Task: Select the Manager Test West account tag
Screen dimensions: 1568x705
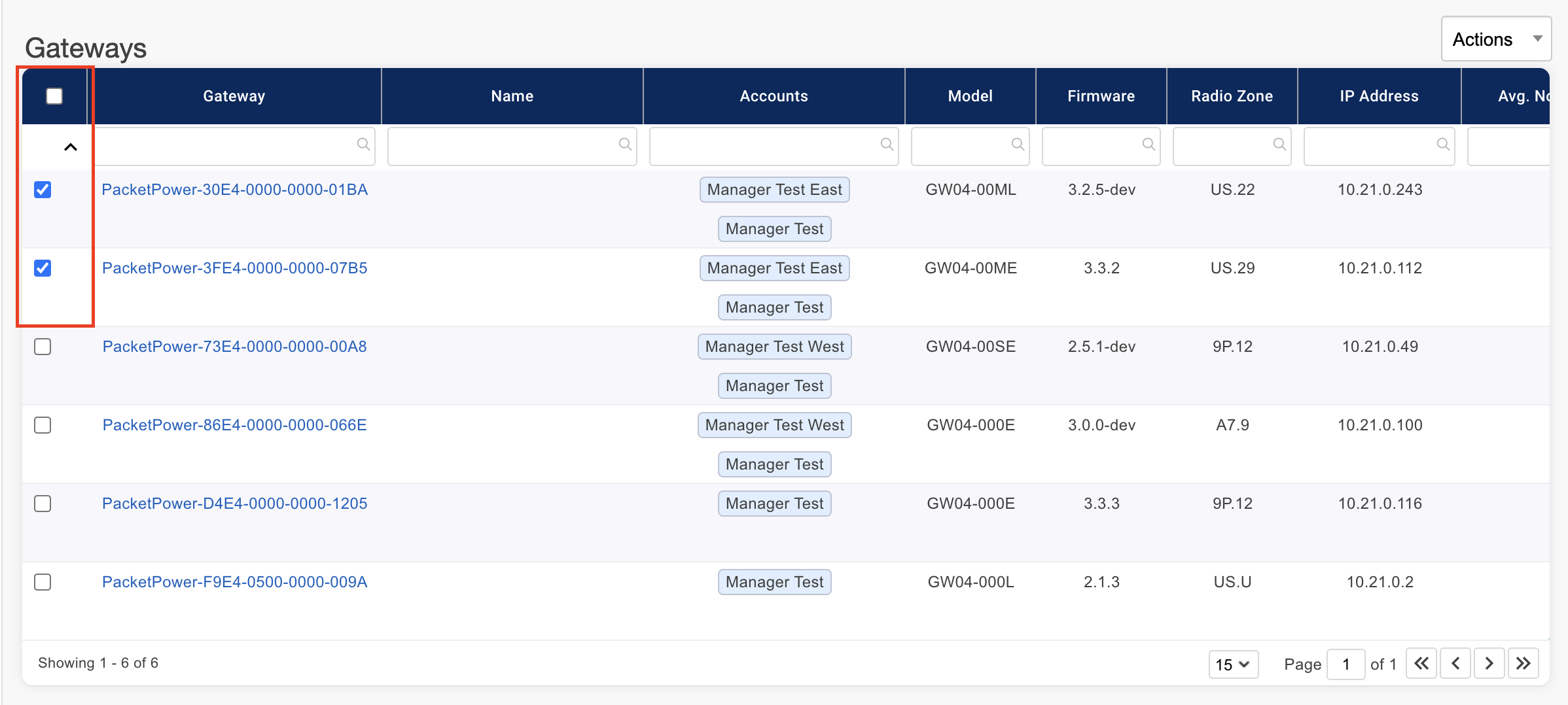Action: point(774,347)
